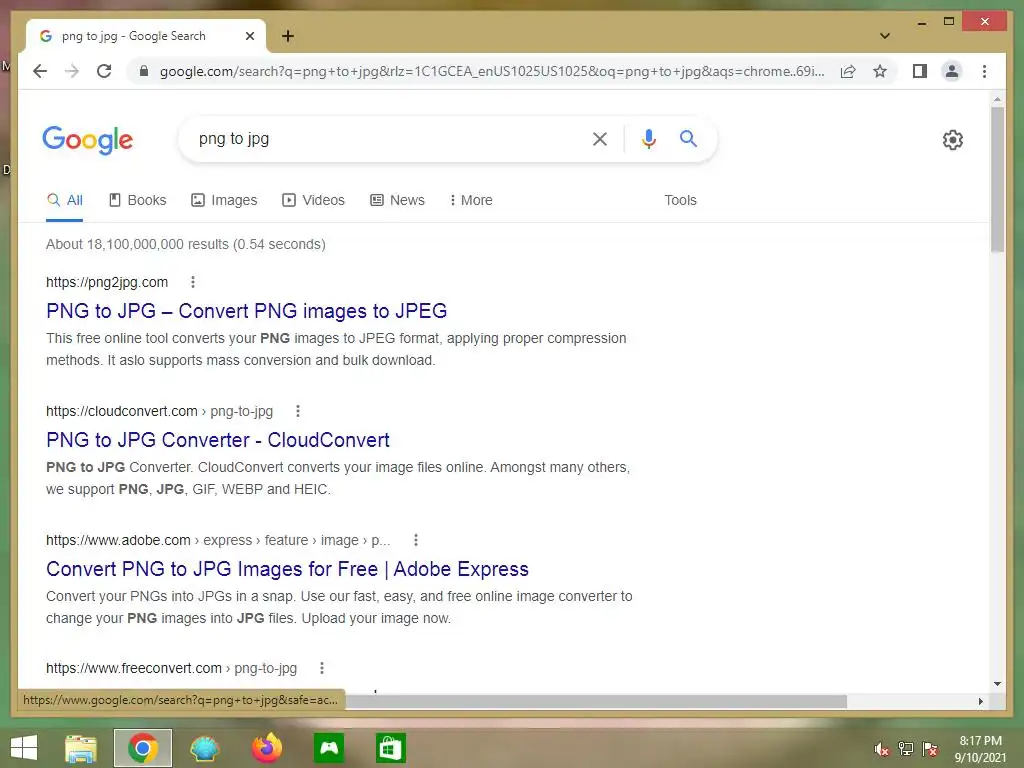The height and width of the screenshot is (768, 1024).
Task: Open options for png2jpg.com result
Action: click(x=192, y=282)
